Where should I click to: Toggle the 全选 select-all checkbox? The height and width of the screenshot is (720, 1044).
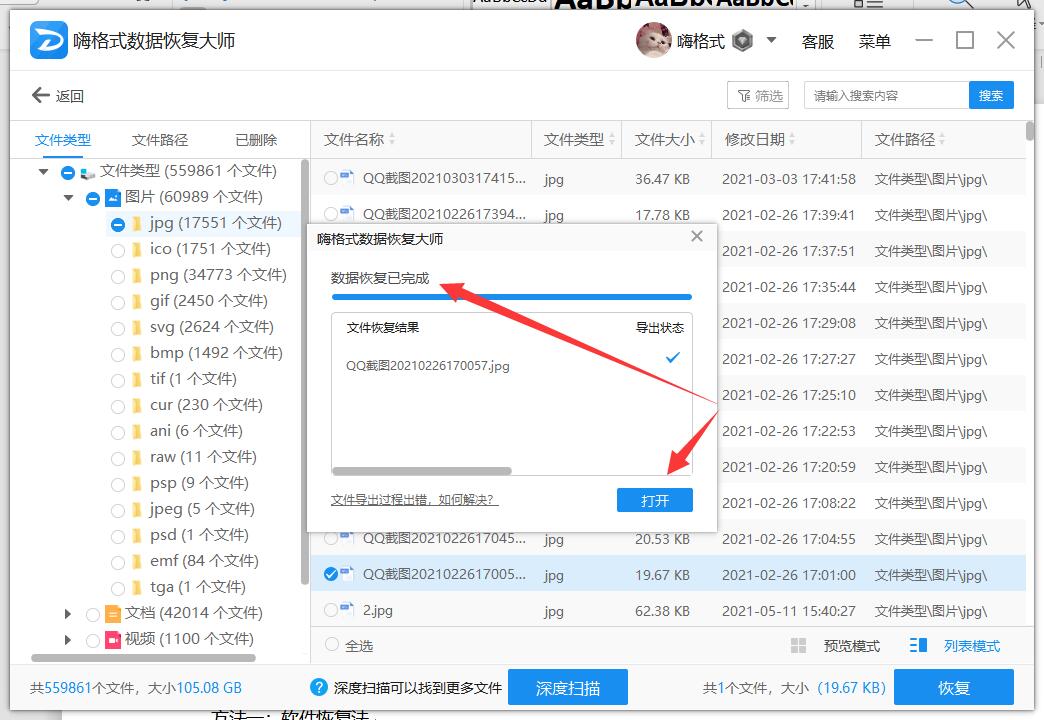[x=332, y=644]
